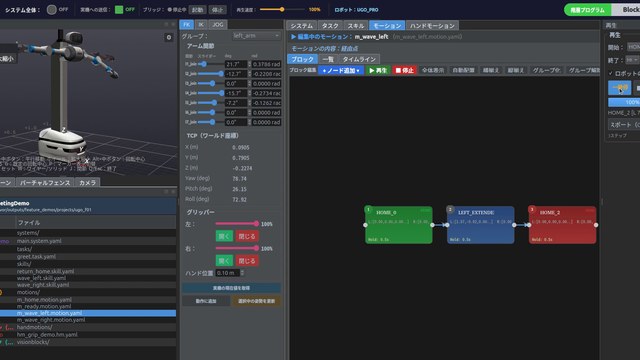Click the 0.3786 rad input field
640x360 pixels.
pyautogui.click(x=267, y=64)
